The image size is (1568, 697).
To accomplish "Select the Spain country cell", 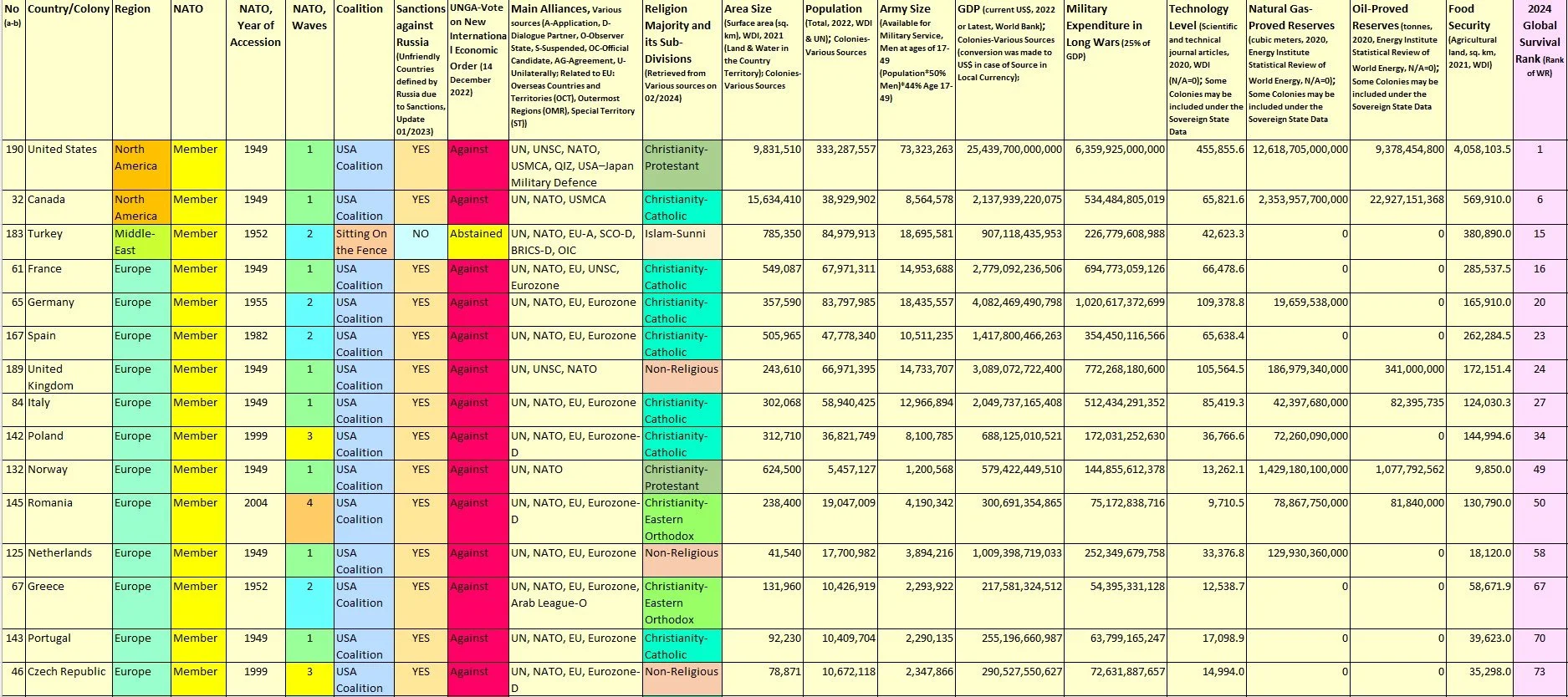I will point(69,343).
